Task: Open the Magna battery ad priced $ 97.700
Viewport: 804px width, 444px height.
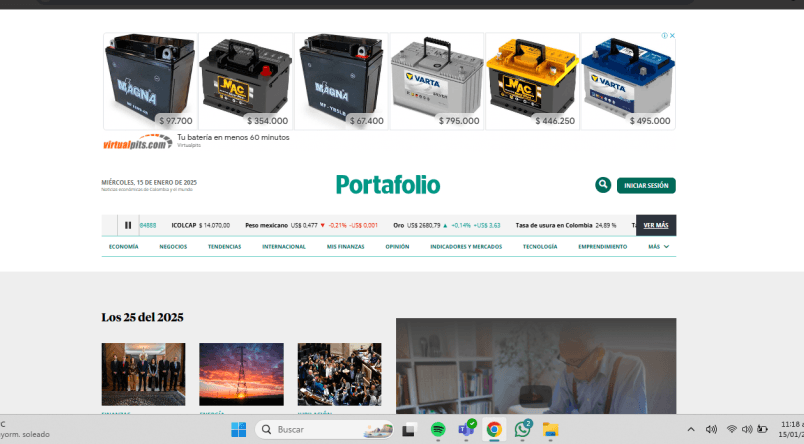Action: tap(150, 81)
